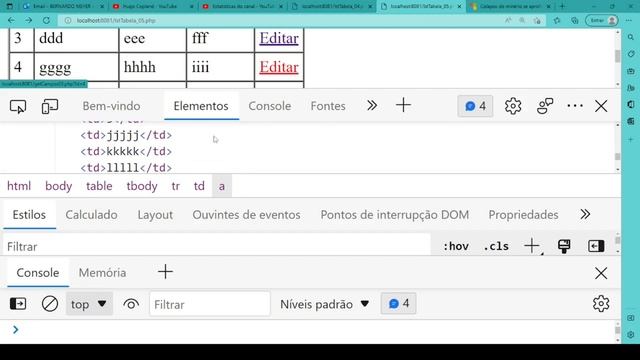This screenshot has height=360, width=640.
Task: Add new style rule plus icon
Action: click(x=532, y=246)
